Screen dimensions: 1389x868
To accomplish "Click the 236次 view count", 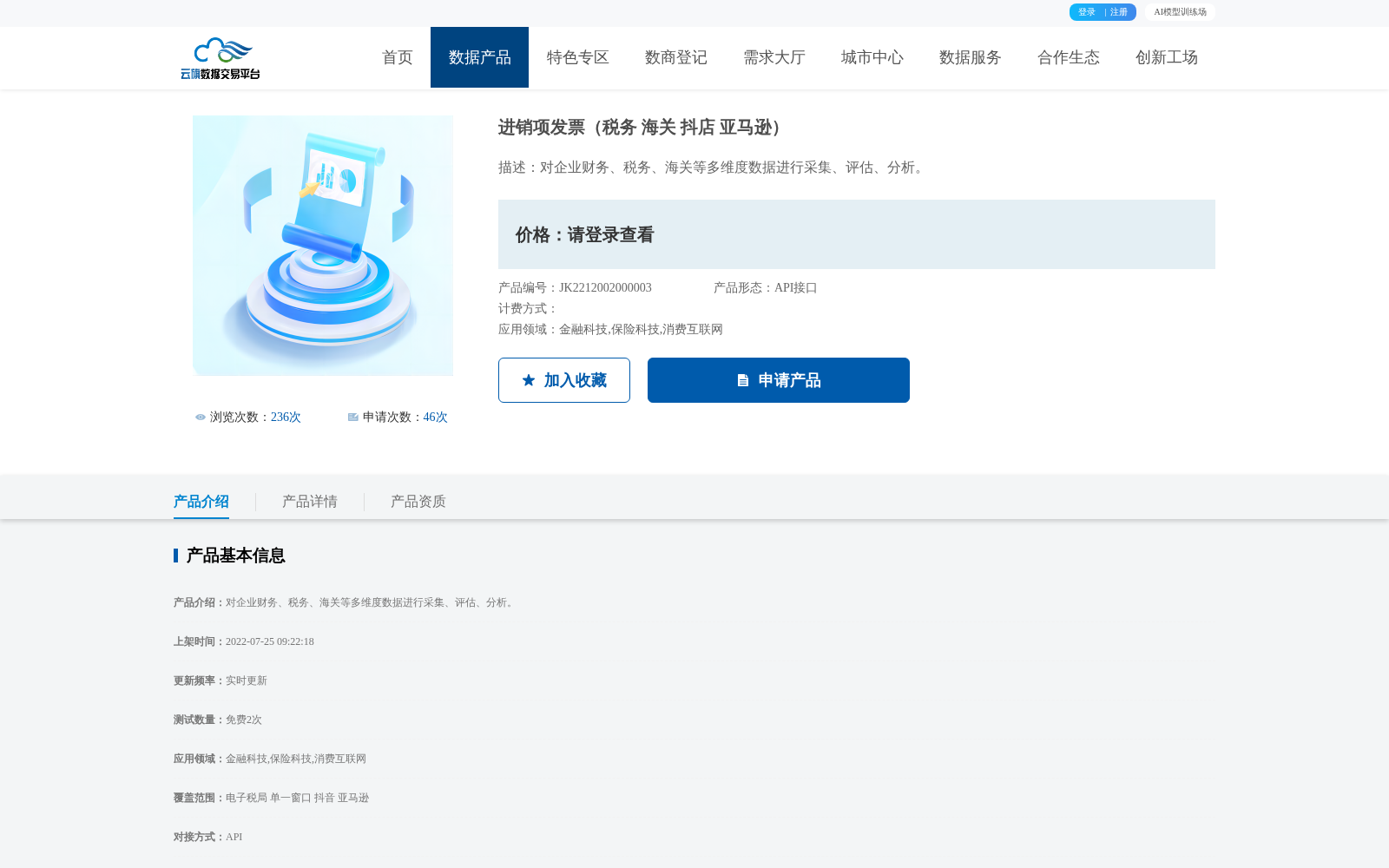I will click(286, 418).
